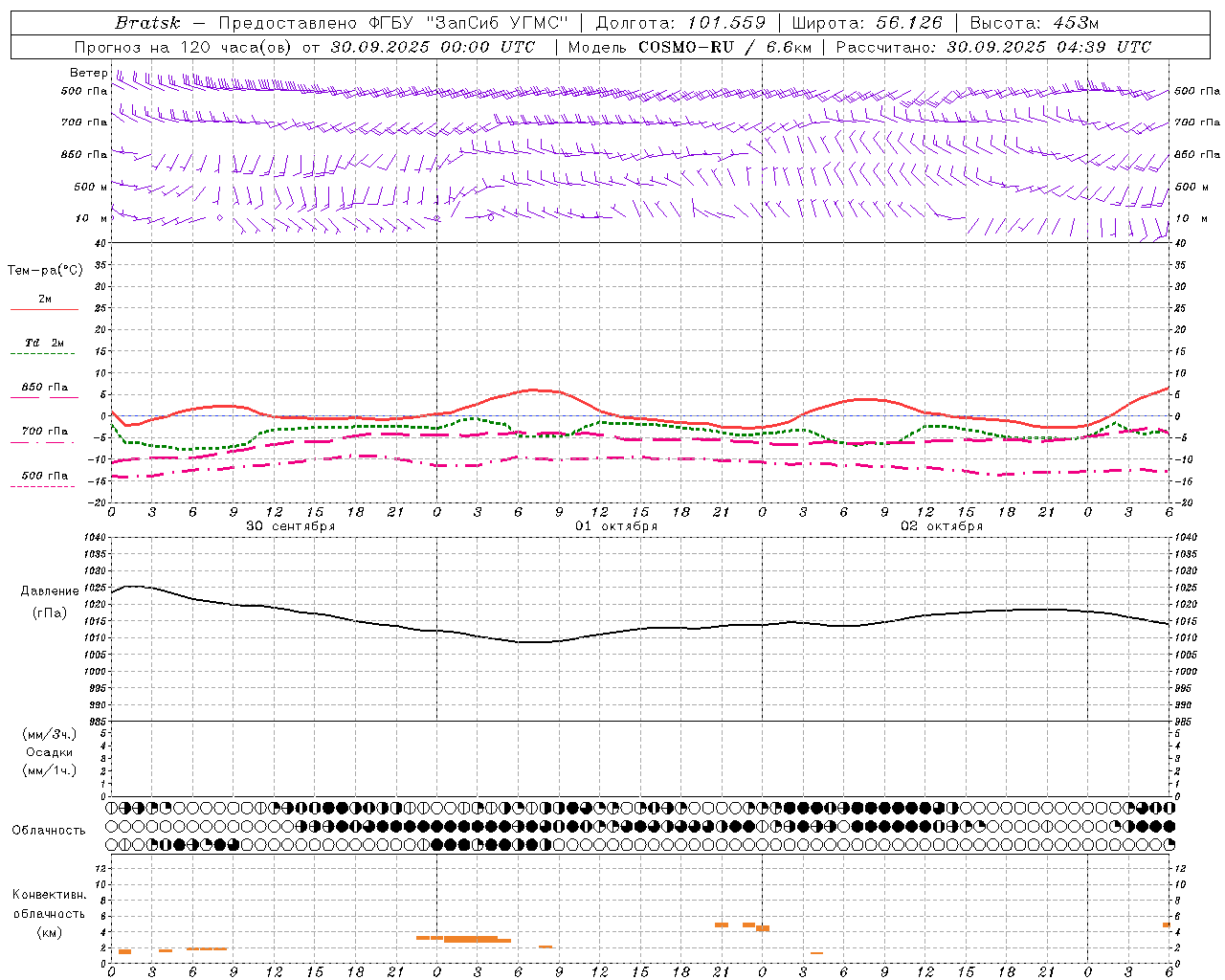Click the Широта: 56.126 value
The width and height of the screenshot is (1225, 980).
867,23
